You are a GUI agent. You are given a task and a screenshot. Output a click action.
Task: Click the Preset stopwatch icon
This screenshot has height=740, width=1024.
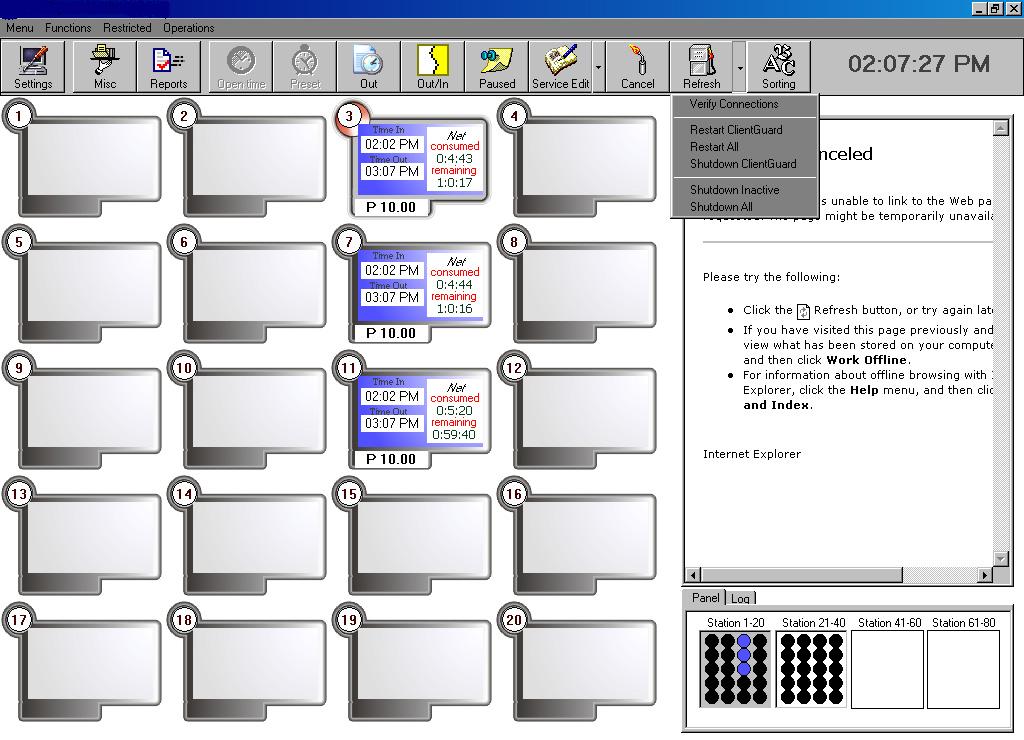pos(305,67)
